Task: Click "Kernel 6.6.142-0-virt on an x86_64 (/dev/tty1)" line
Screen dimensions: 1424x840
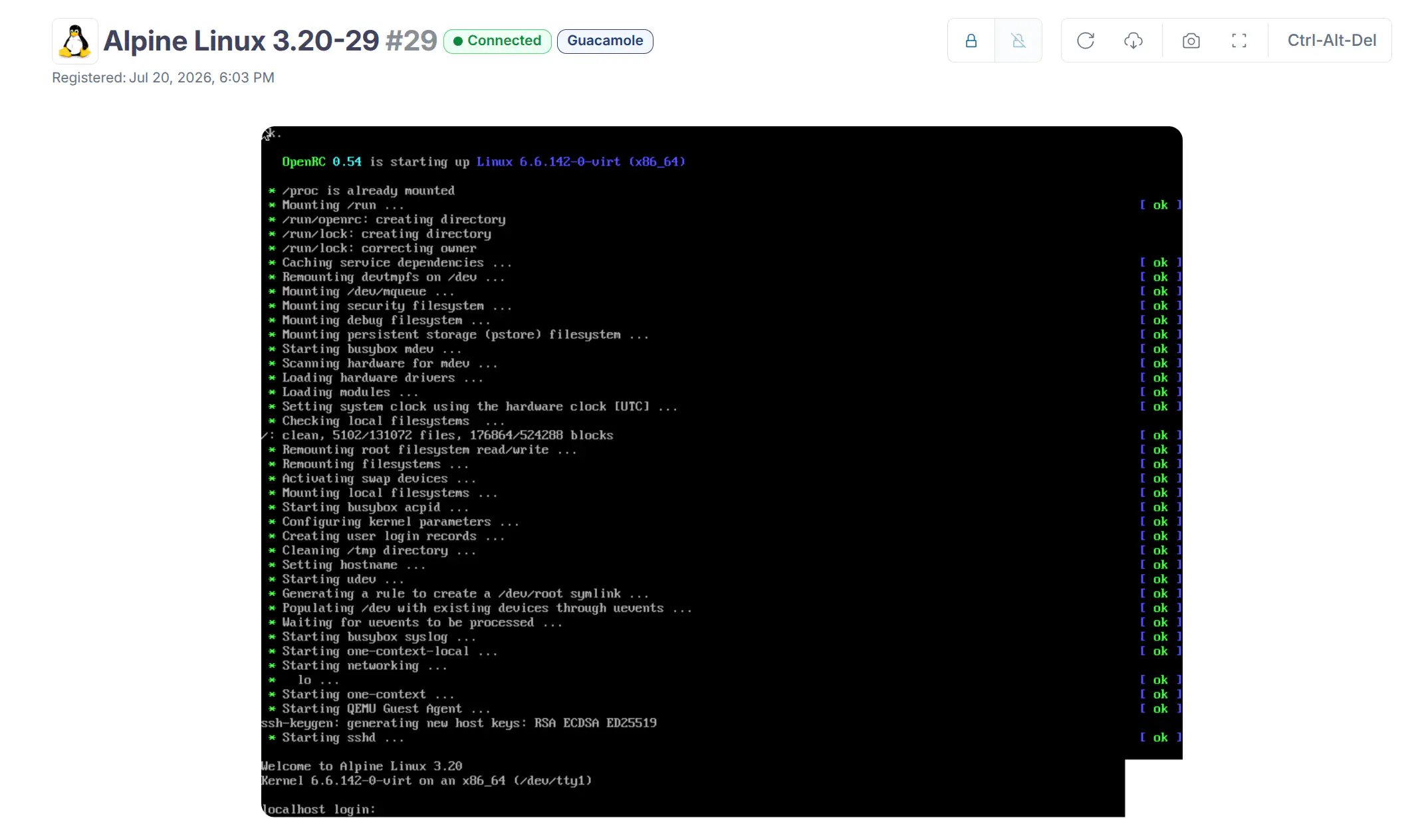Action: [426, 781]
